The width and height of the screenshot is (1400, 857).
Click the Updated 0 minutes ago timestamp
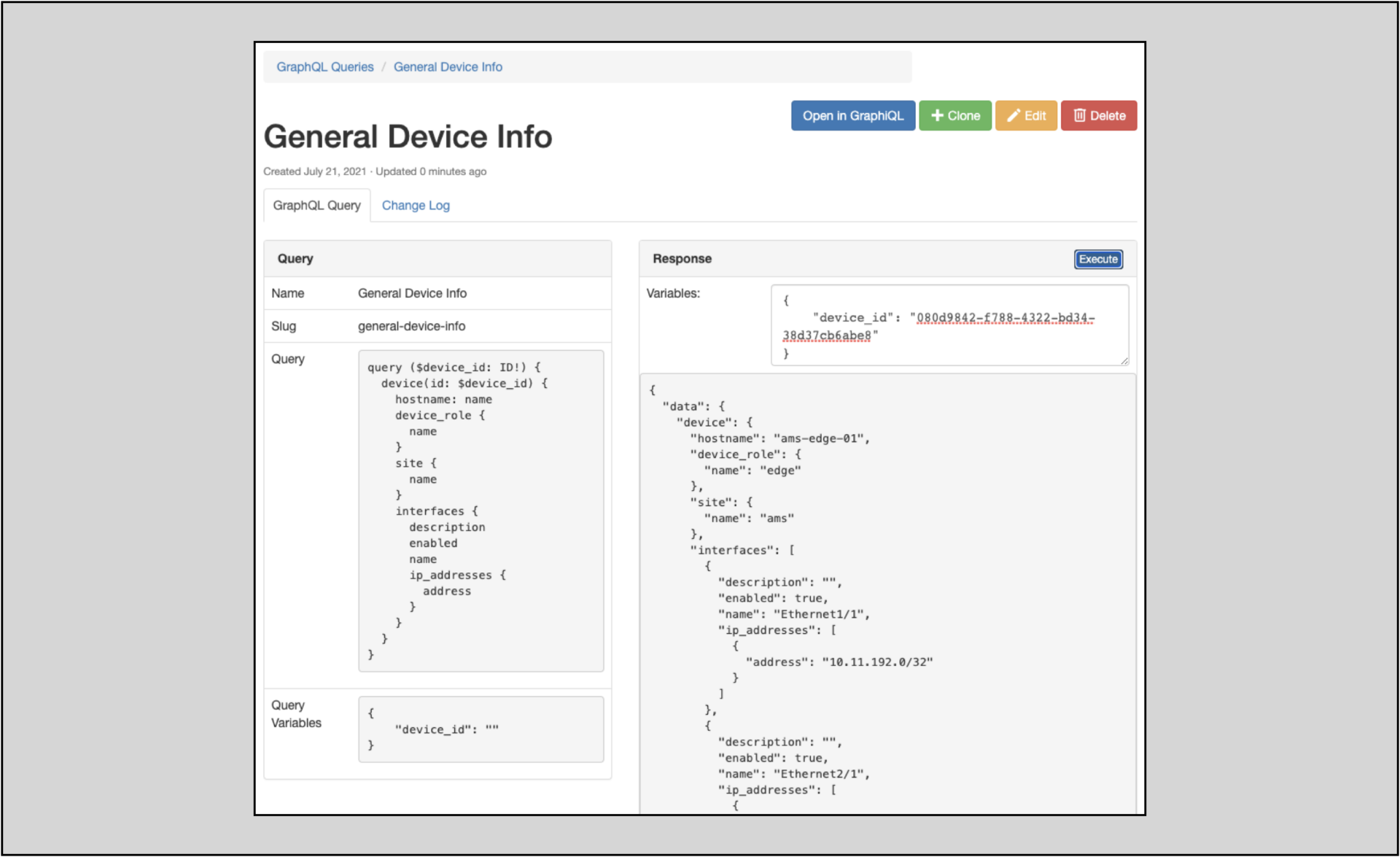(431, 171)
